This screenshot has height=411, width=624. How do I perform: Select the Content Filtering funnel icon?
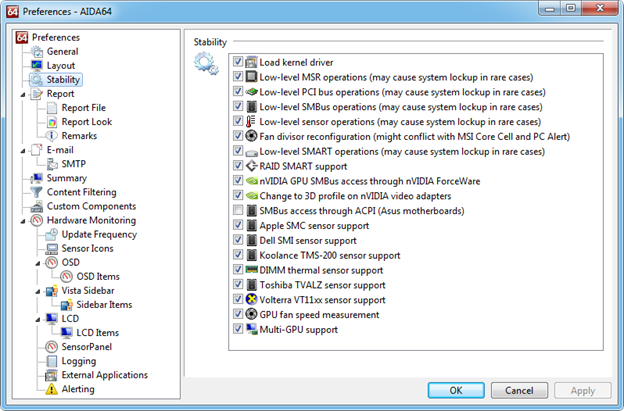pyautogui.click(x=38, y=192)
